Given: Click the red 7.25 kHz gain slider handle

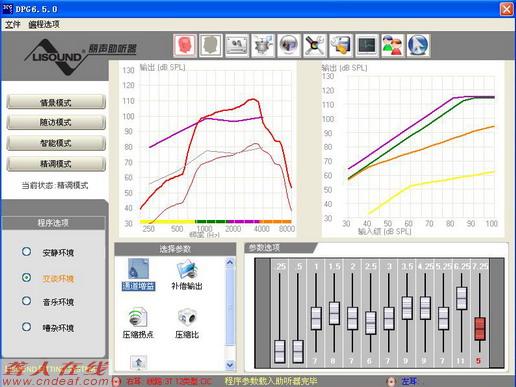Looking at the screenshot, I should [480, 329].
